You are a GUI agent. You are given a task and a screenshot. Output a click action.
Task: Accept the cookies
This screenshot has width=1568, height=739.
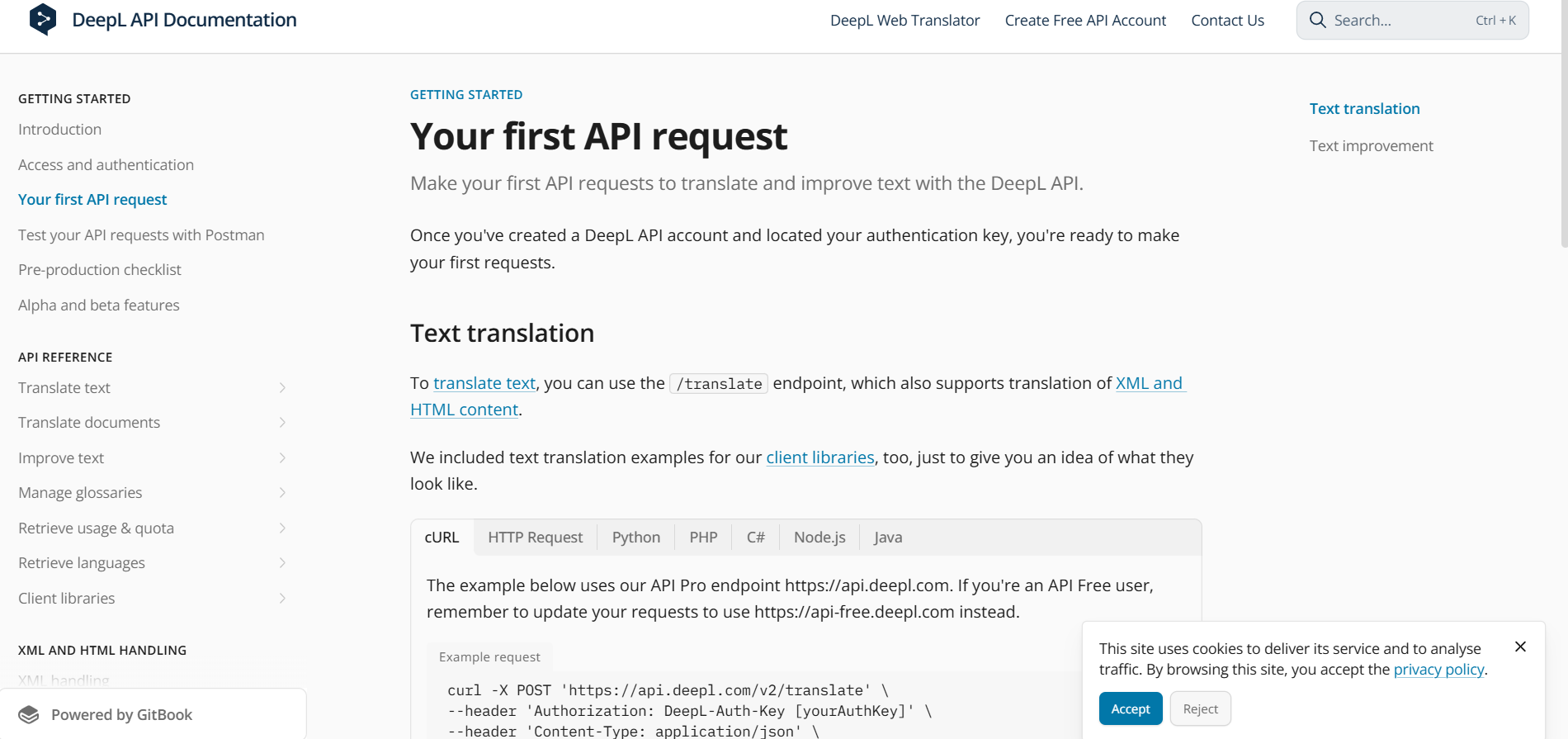[x=1131, y=708]
